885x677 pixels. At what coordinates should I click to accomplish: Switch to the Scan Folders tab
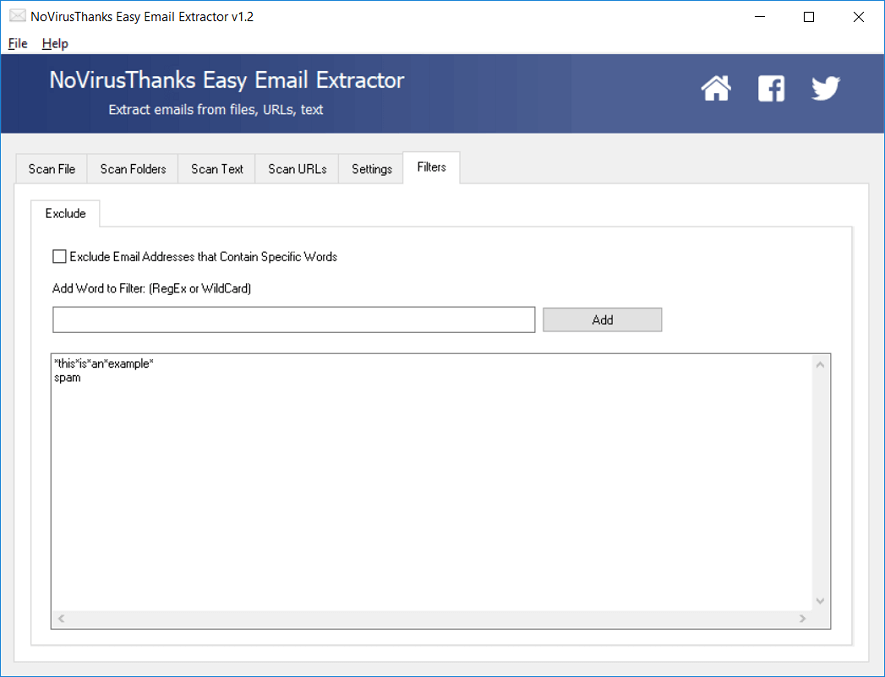pos(133,169)
